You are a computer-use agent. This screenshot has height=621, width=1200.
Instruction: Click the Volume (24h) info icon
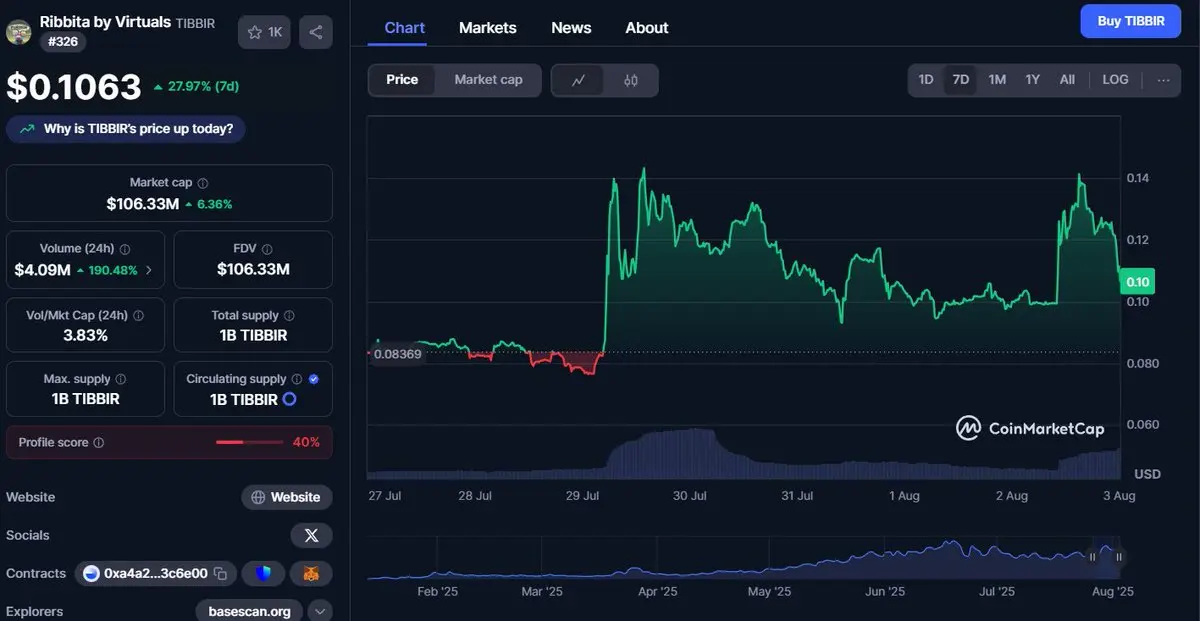click(125, 249)
